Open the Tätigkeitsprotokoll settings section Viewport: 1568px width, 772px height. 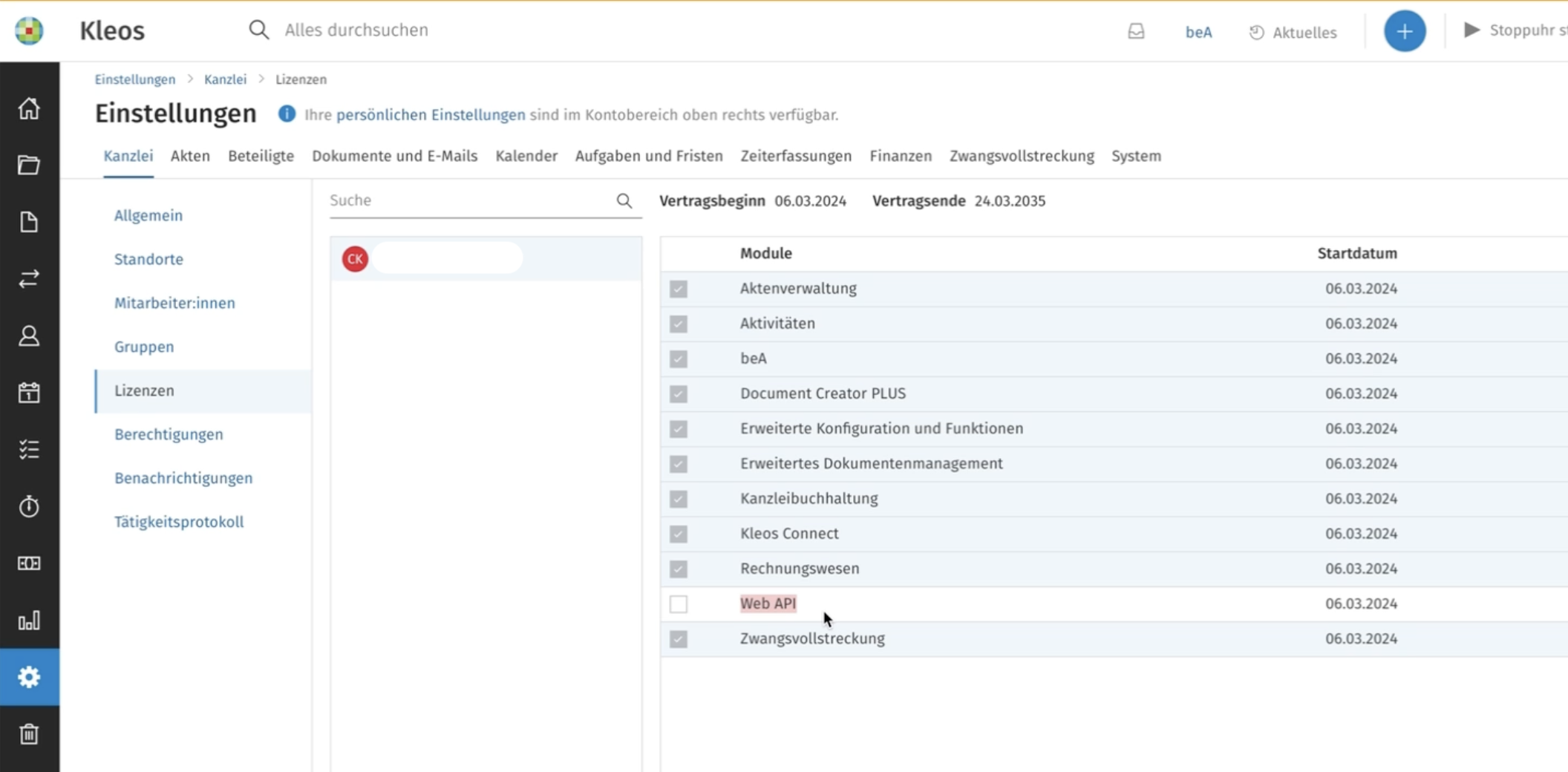[179, 522]
